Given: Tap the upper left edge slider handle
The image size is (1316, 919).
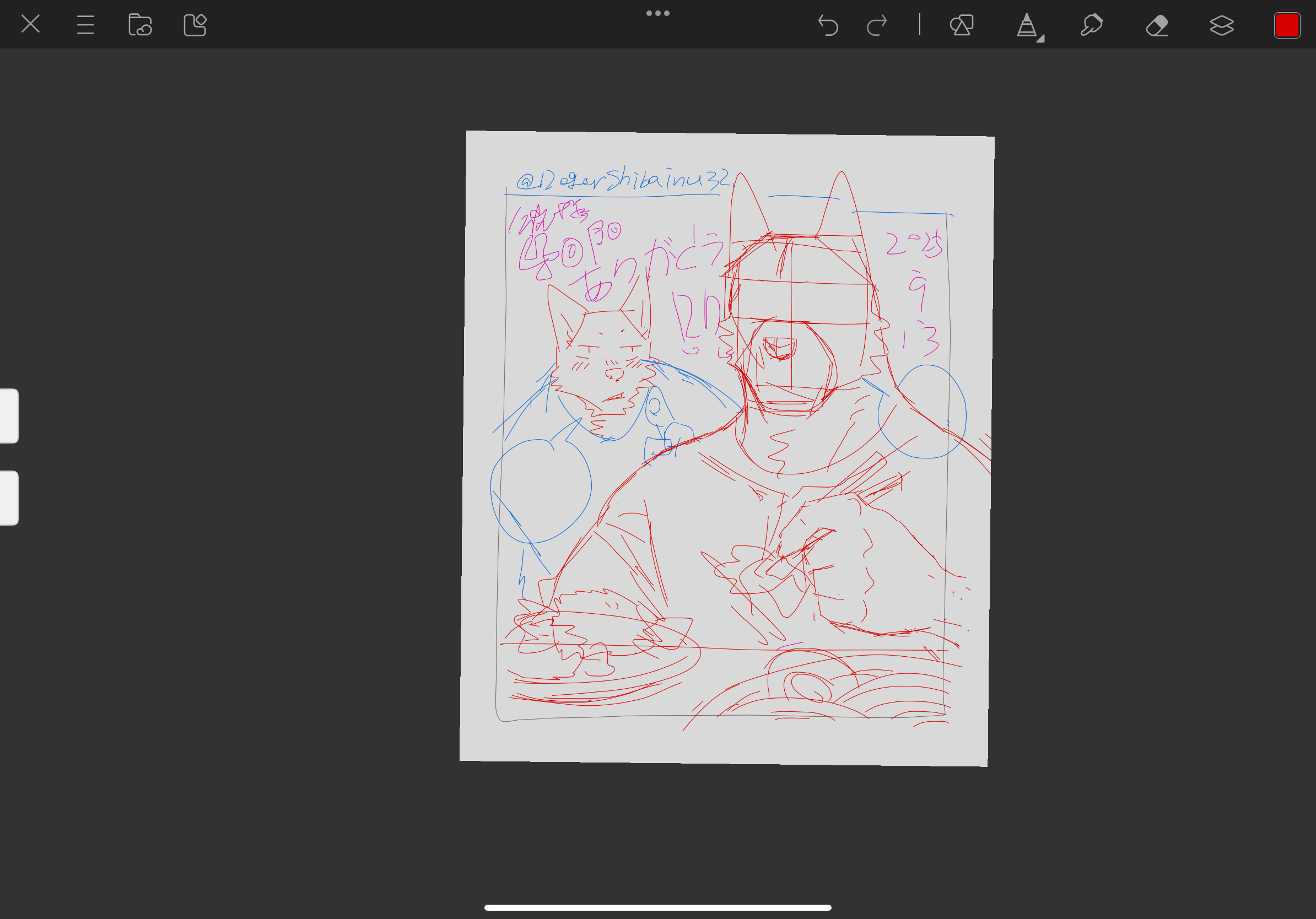Looking at the screenshot, I should click(x=9, y=415).
